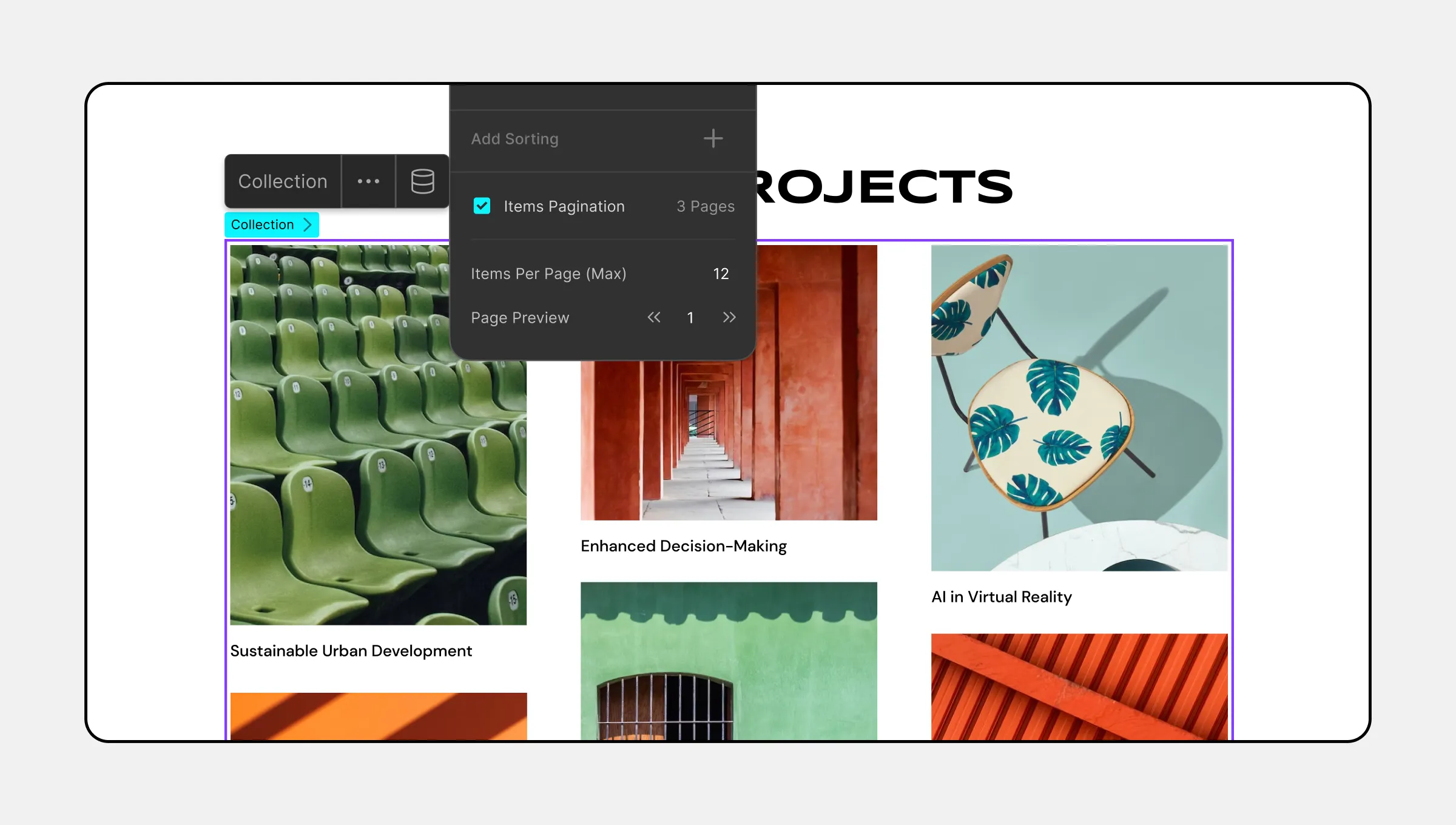The height and width of the screenshot is (825, 1456).
Task: Click the Add Sorting menu item
Action: [x=597, y=139]
